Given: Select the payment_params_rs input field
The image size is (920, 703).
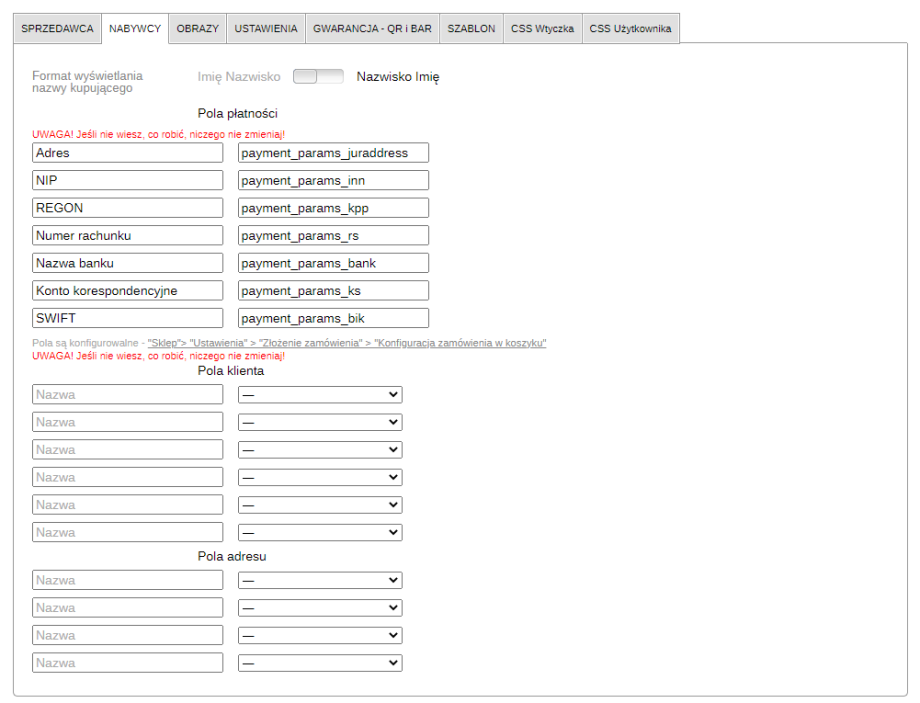Looking at the screenshot, I should pos(333,235).
